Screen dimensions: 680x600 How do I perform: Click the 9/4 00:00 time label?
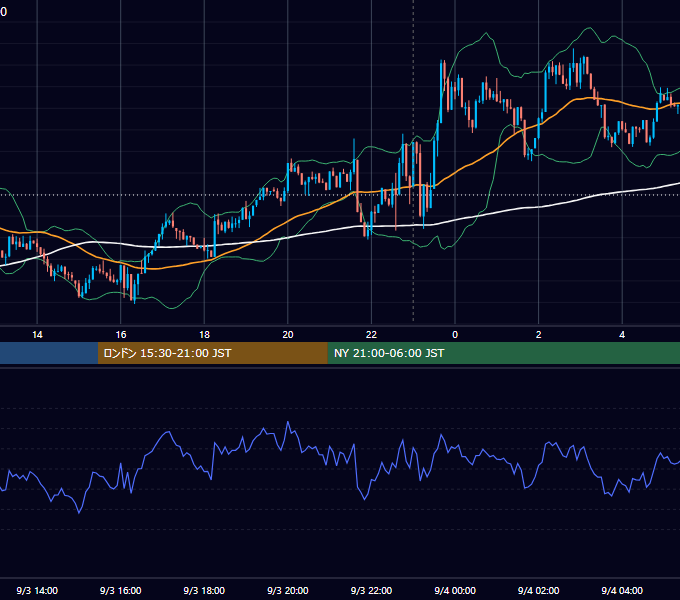click(455, 590)
